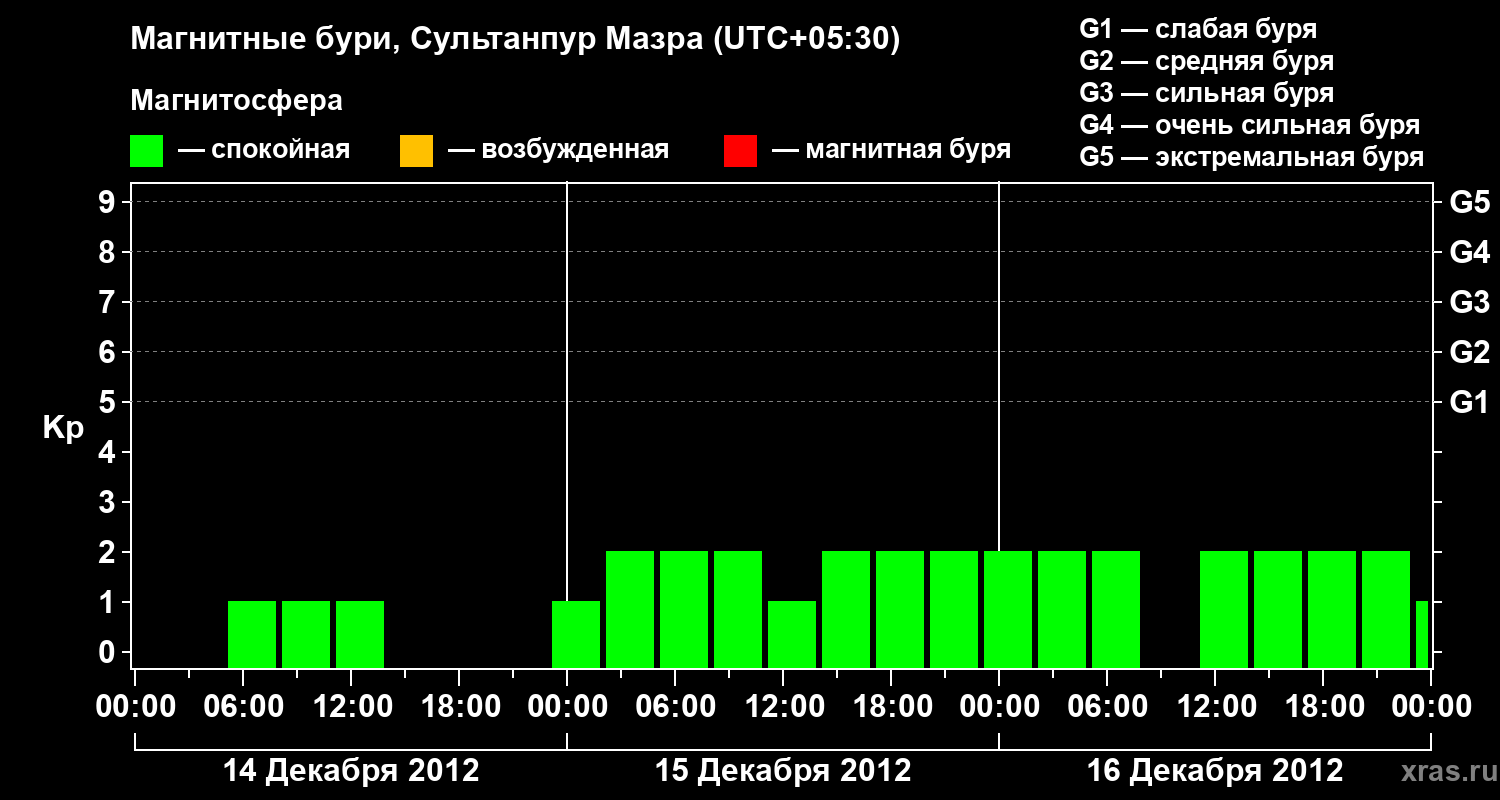Click 15 December bar just after 18:00

coord(900,609)
